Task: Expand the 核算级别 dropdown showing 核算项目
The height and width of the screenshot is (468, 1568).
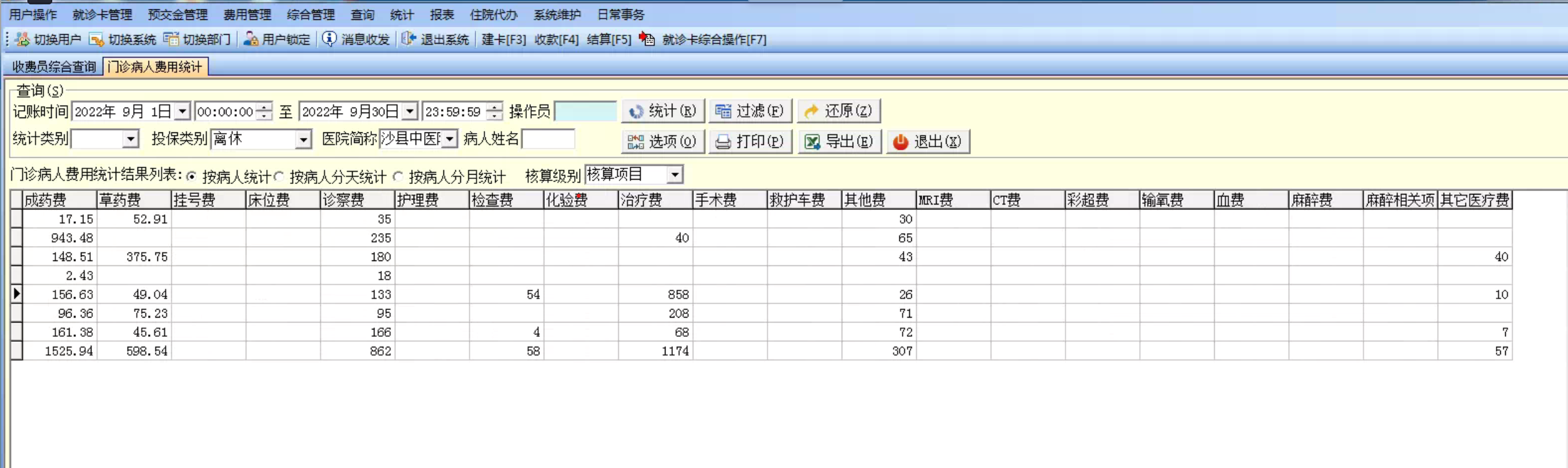Action: (675, 175)
